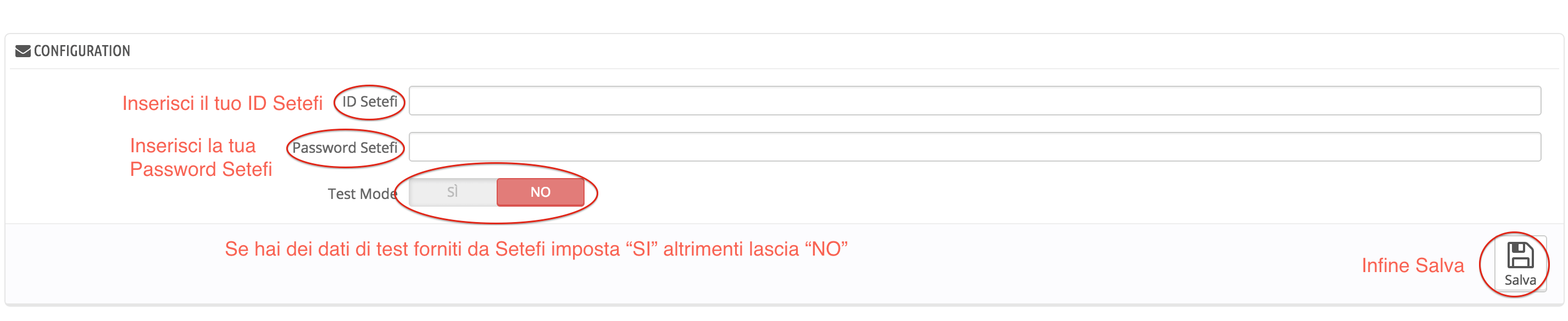Click the red text 'Inserisci il tuo ID Setefi'

tap(222, 103)
